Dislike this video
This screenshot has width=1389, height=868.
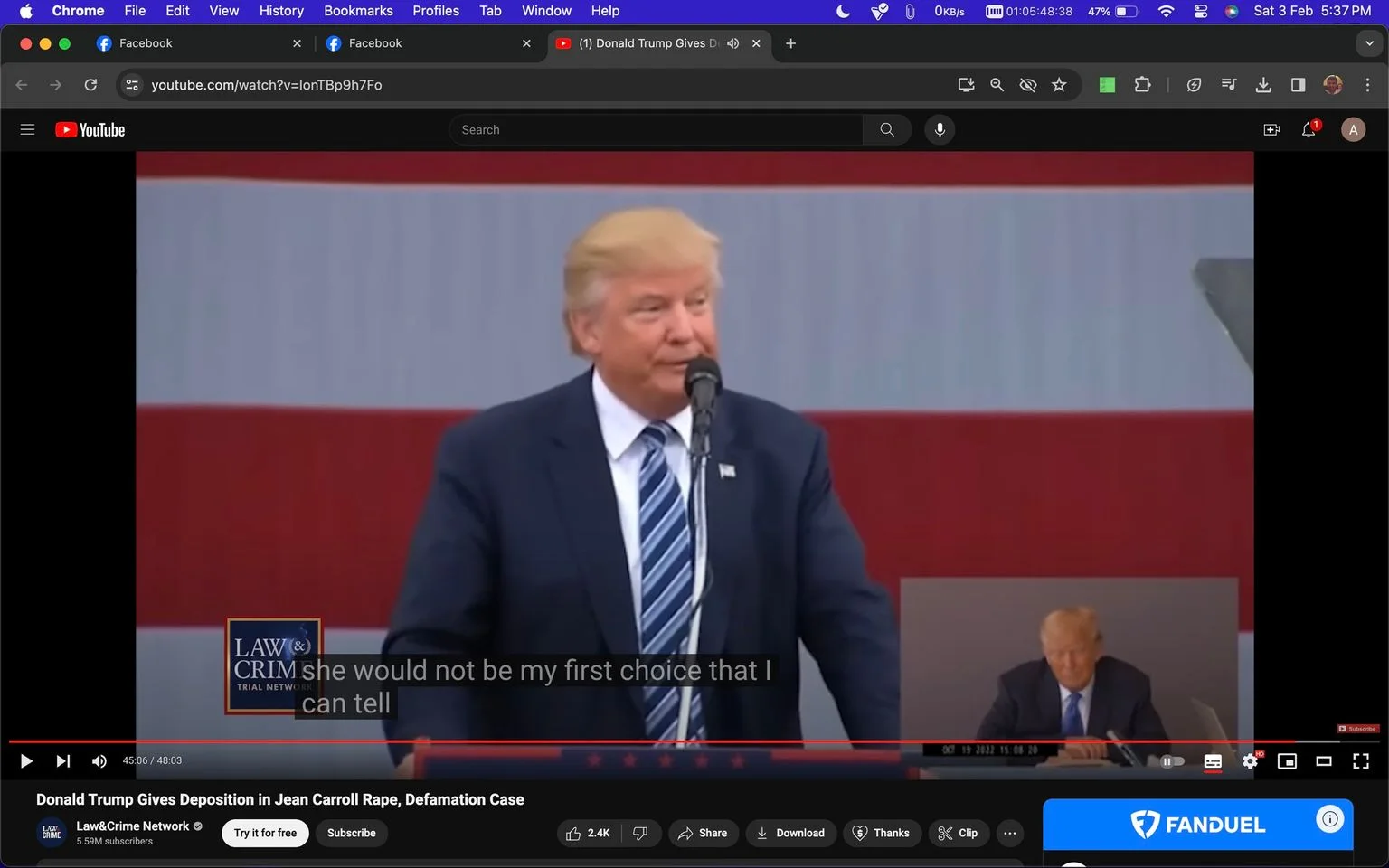coord(640,833)
